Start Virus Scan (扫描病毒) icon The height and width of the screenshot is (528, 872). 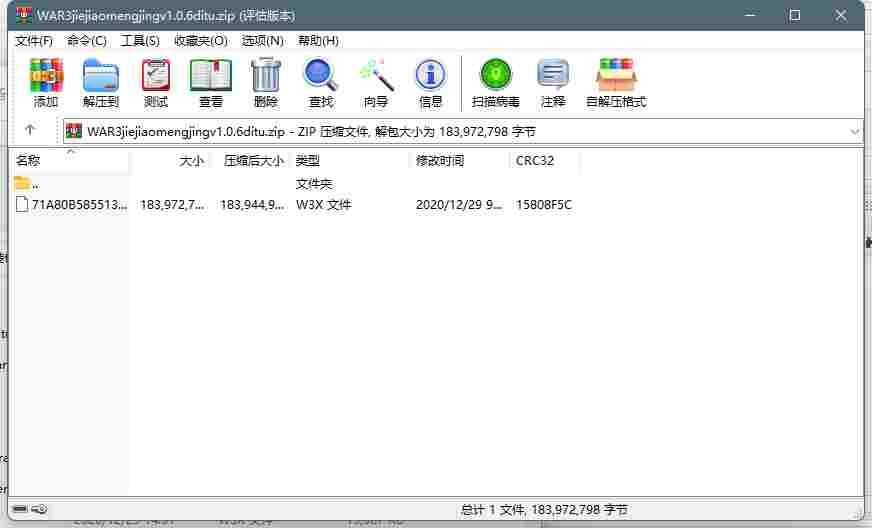coord(496,82)
